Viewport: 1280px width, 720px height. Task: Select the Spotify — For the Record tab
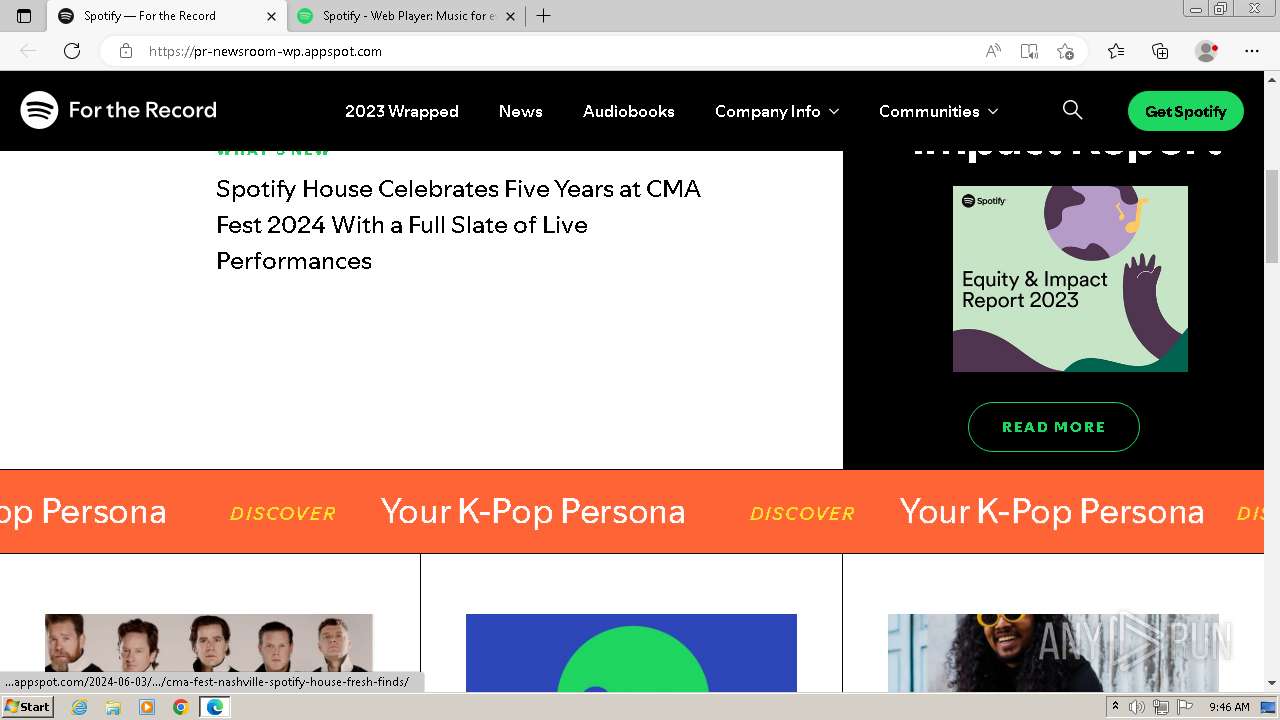[167, 16]
